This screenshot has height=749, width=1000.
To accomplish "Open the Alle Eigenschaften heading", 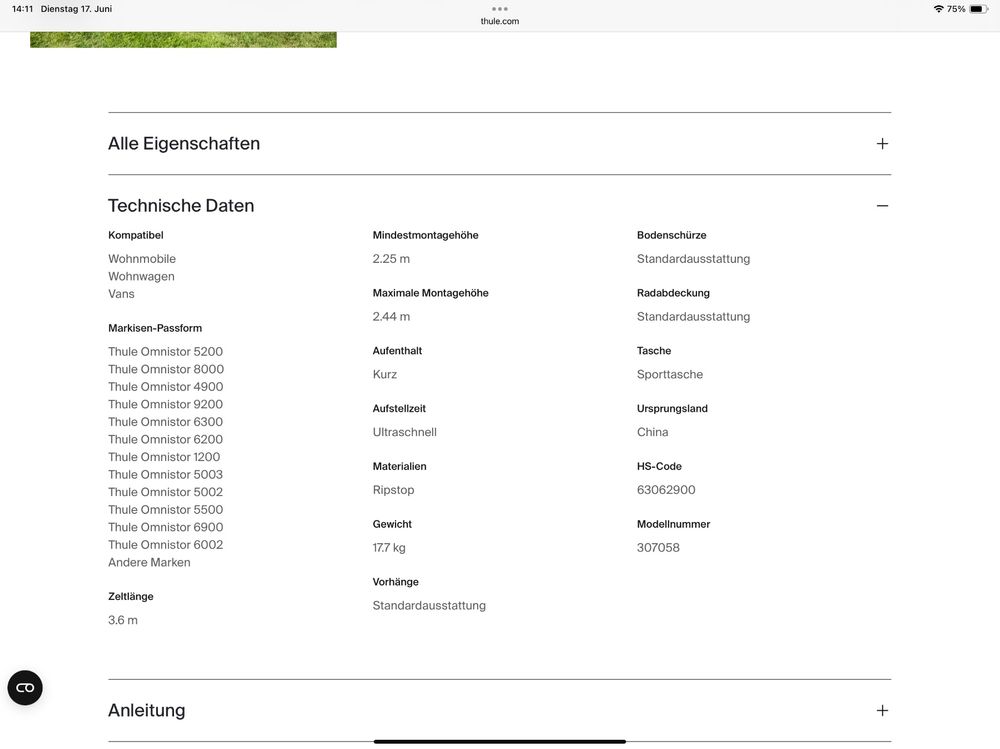I will pos(184,144).
